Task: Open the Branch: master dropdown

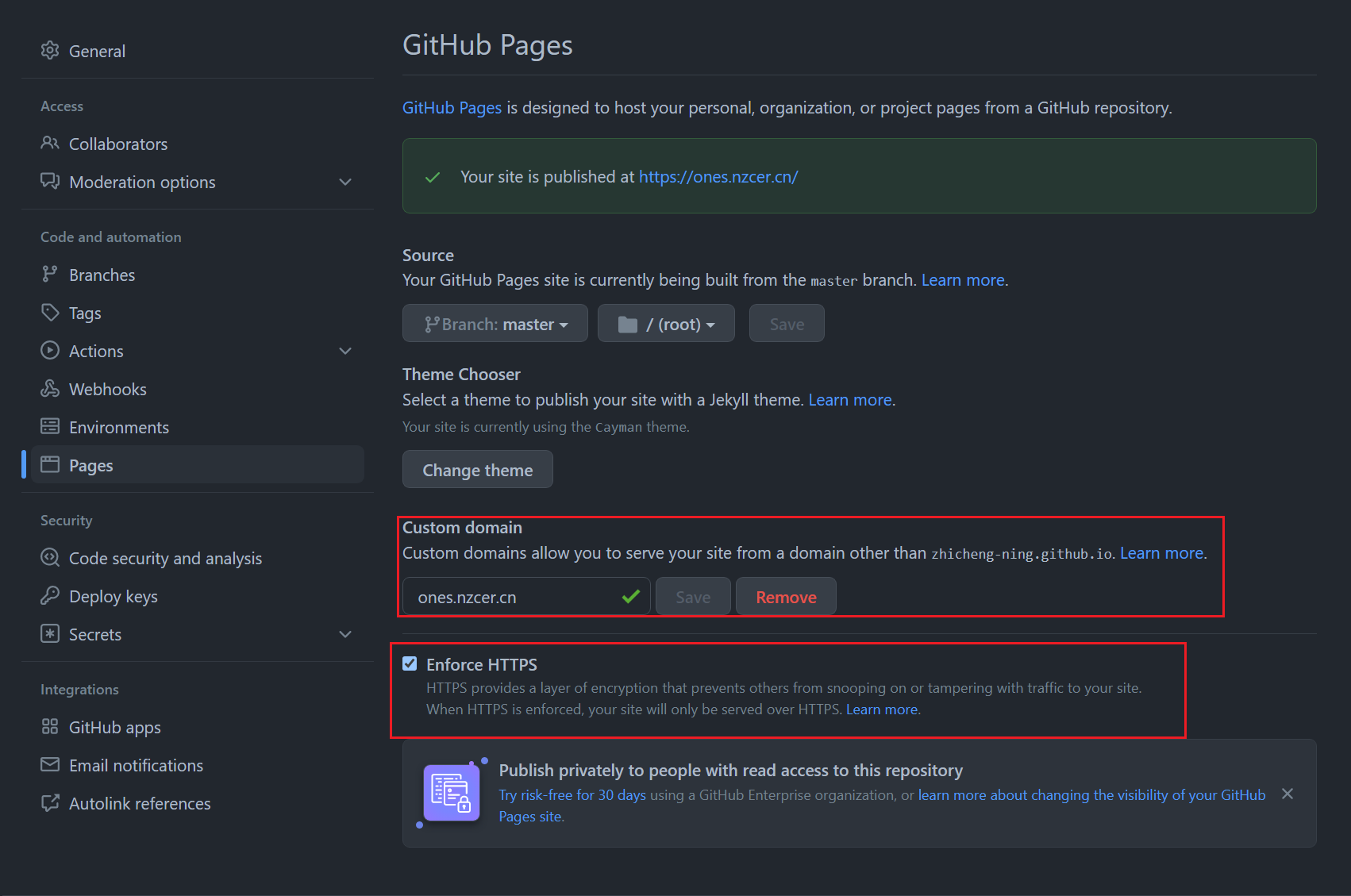Action: (x=495, y=324)
